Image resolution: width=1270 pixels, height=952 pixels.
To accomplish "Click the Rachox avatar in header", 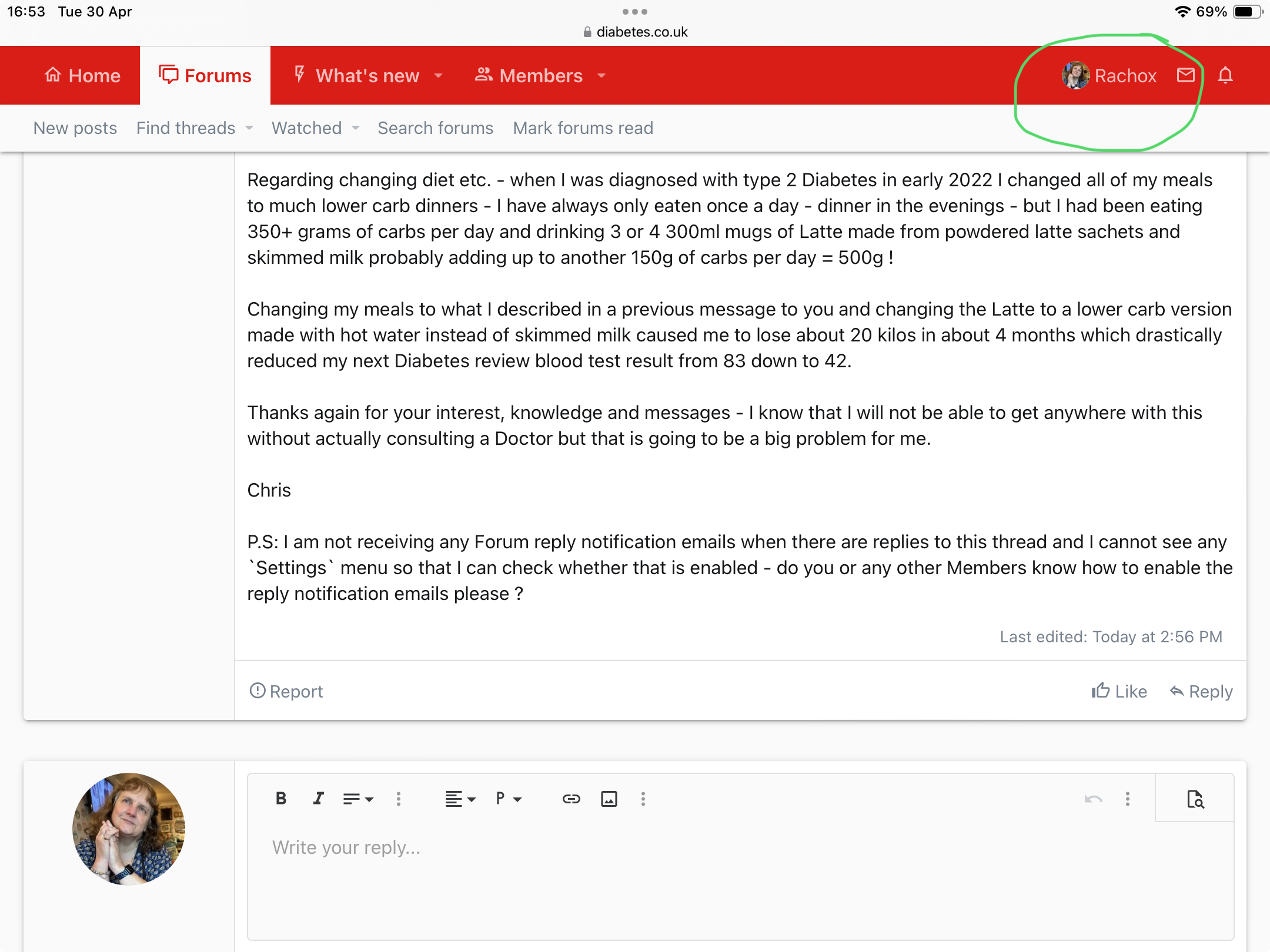I will tap(1075, 75).
